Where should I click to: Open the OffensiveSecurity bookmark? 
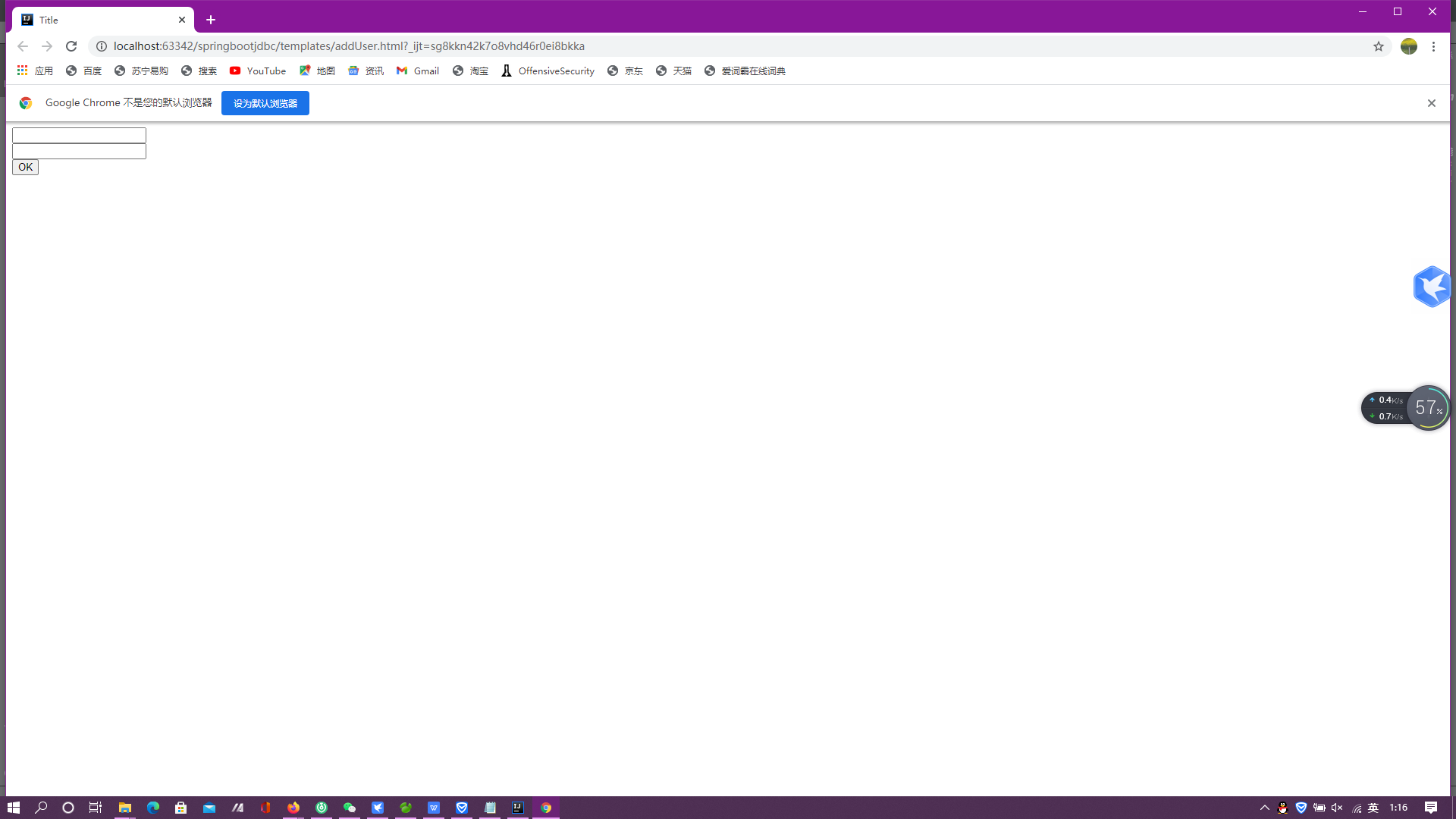[x=548, y=71]
